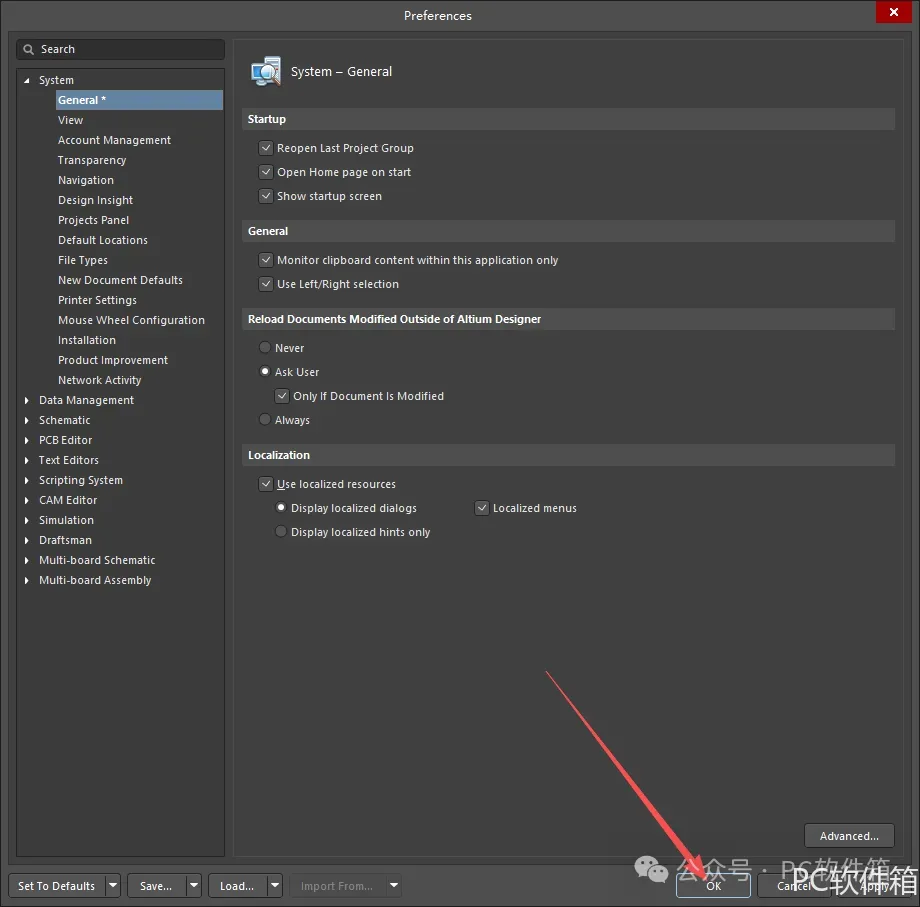Toggle Reopen Last Project Group checkbox

point(266,148)
